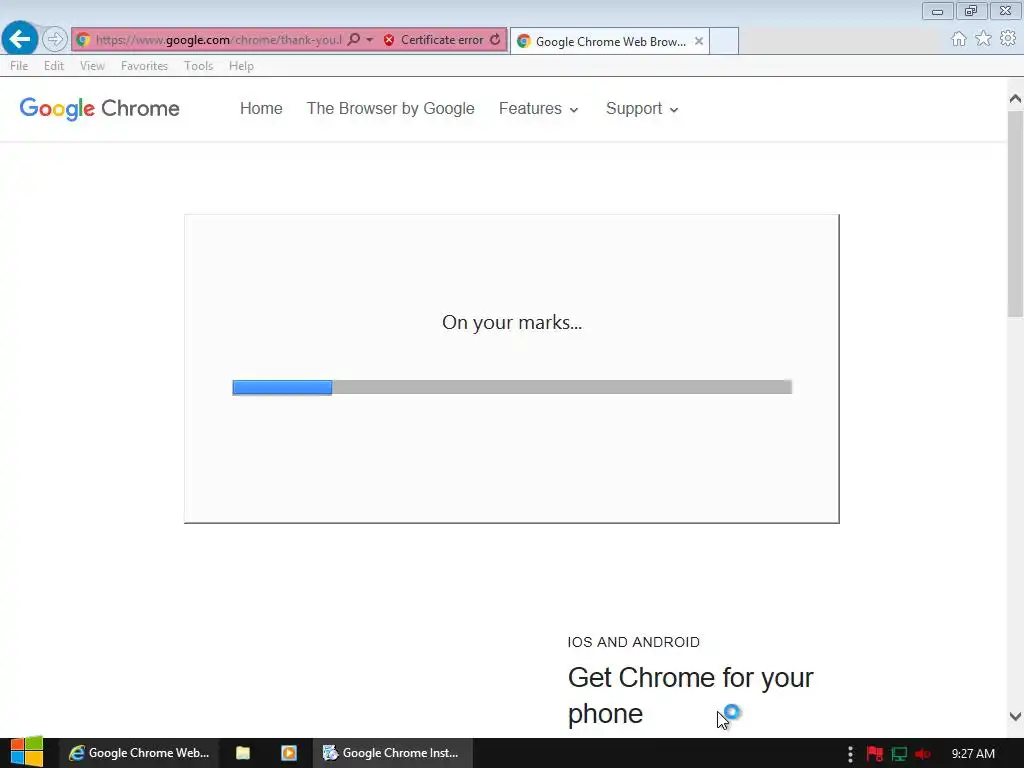Click the Google Chrome logo
The image size is (1024, 768).
click(x=99, y=108)
